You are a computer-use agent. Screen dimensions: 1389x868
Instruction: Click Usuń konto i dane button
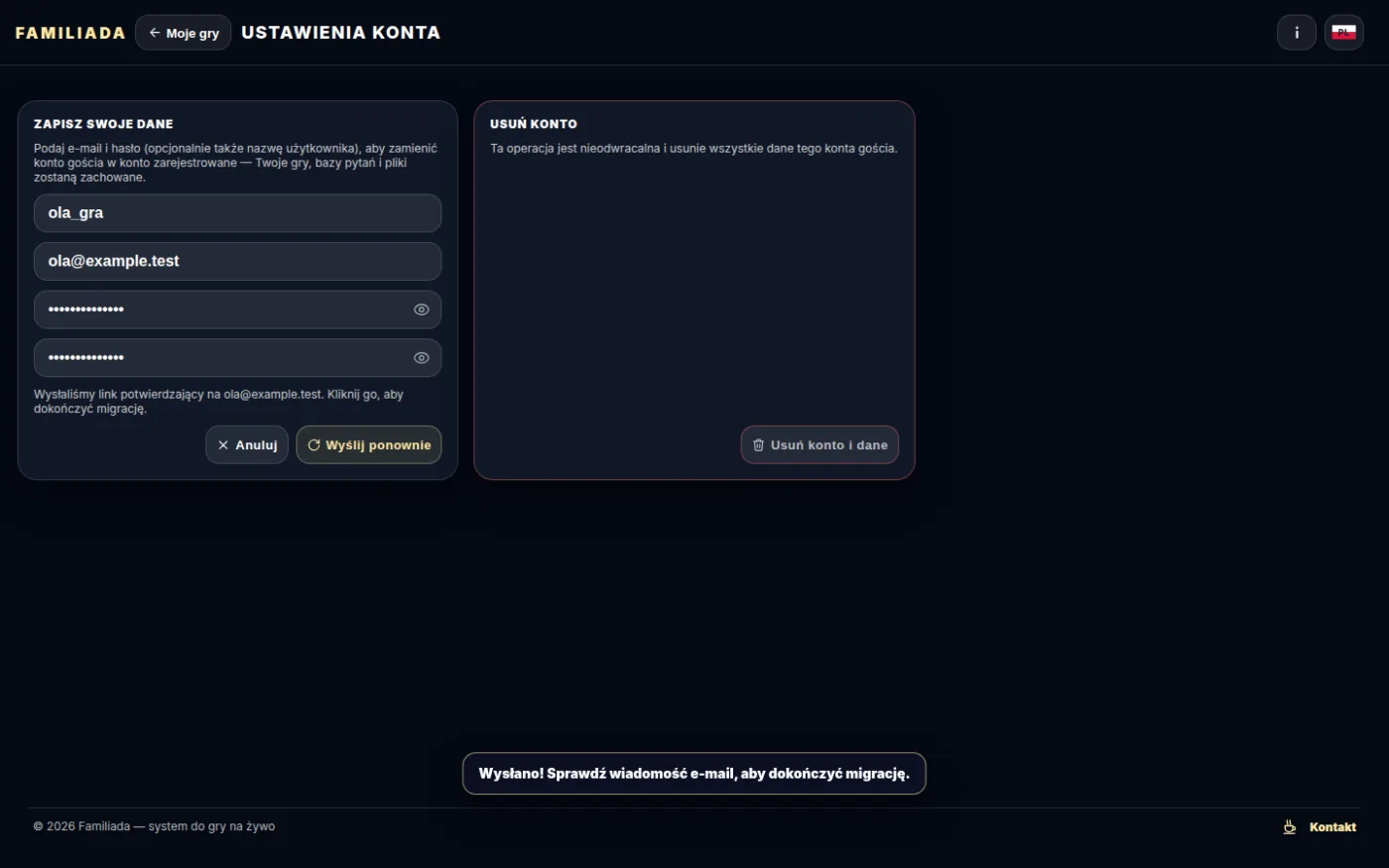coord(820,445)
